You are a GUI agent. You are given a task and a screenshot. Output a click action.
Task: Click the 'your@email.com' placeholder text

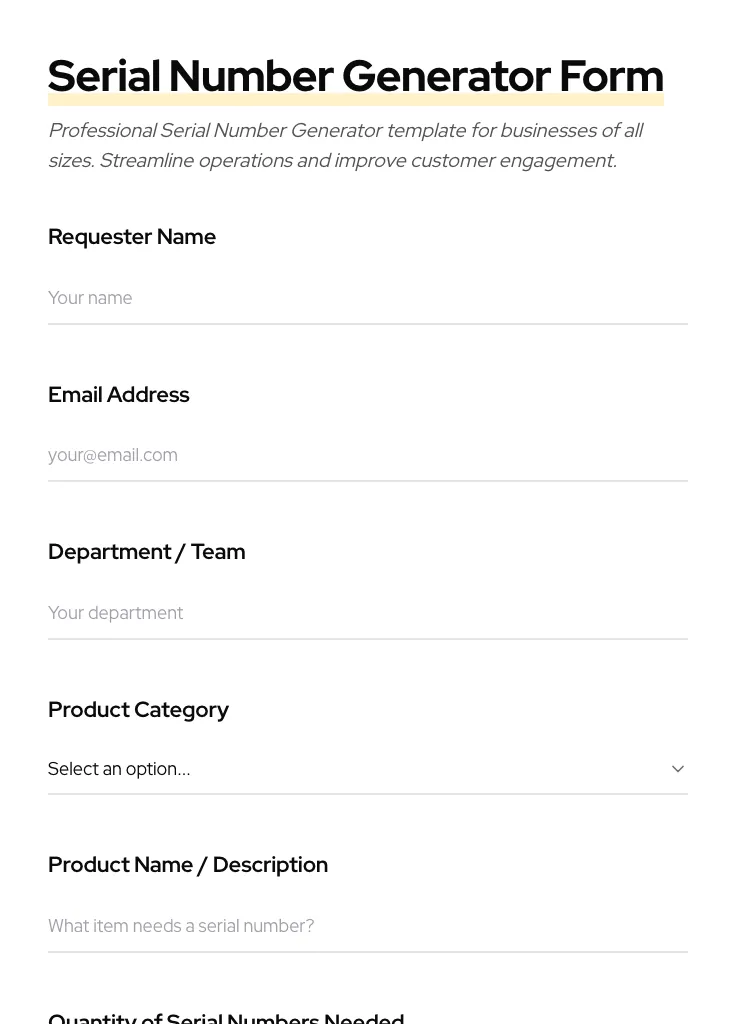(x=113, y=455)
